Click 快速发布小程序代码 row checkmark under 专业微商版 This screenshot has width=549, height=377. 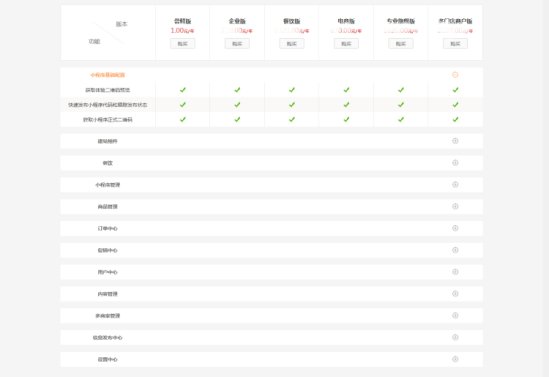[x=401, y=105]
